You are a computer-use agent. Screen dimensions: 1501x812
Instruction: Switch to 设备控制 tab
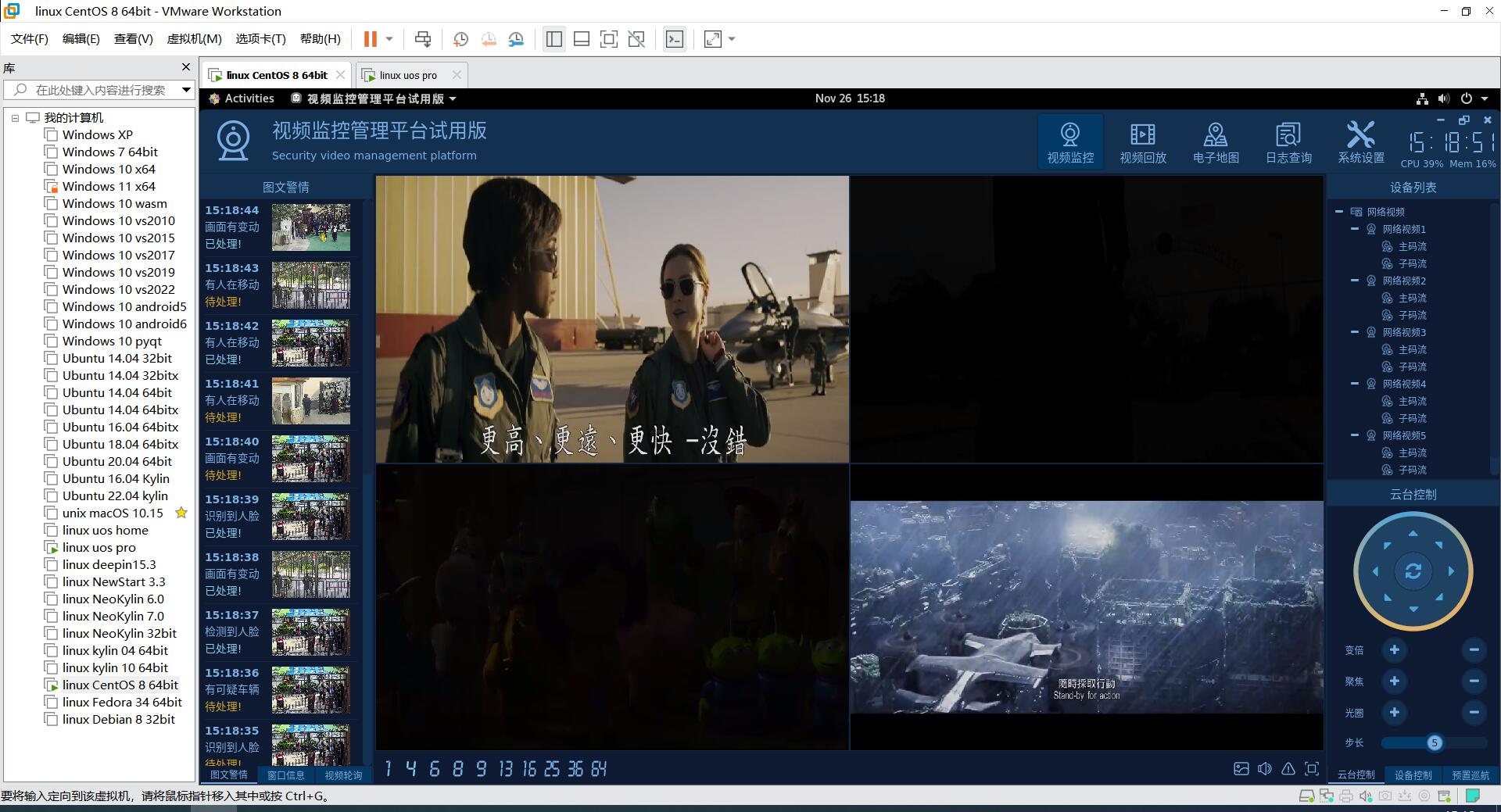1413,775
